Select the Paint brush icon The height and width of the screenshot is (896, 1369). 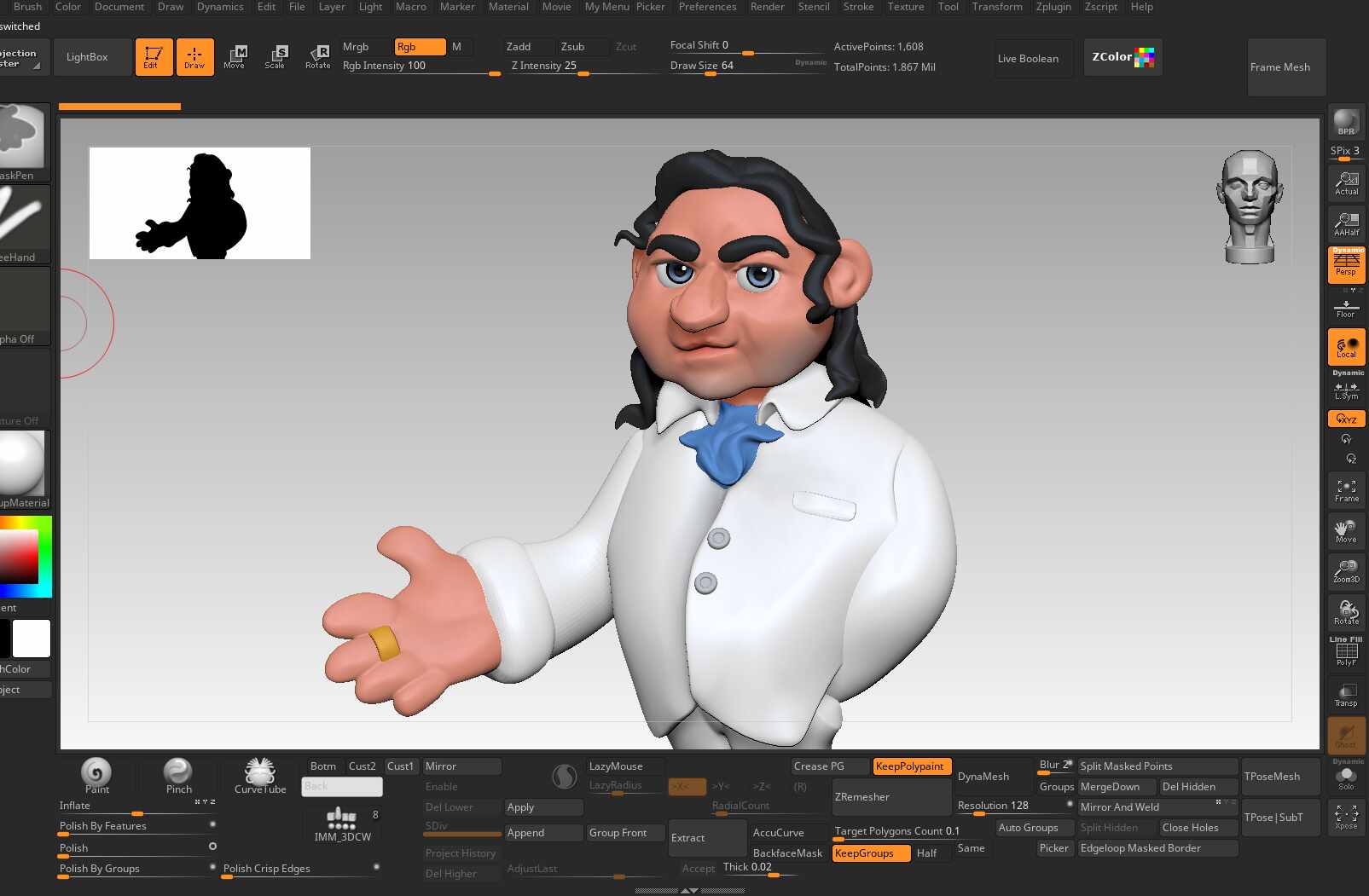click(96, 776)
